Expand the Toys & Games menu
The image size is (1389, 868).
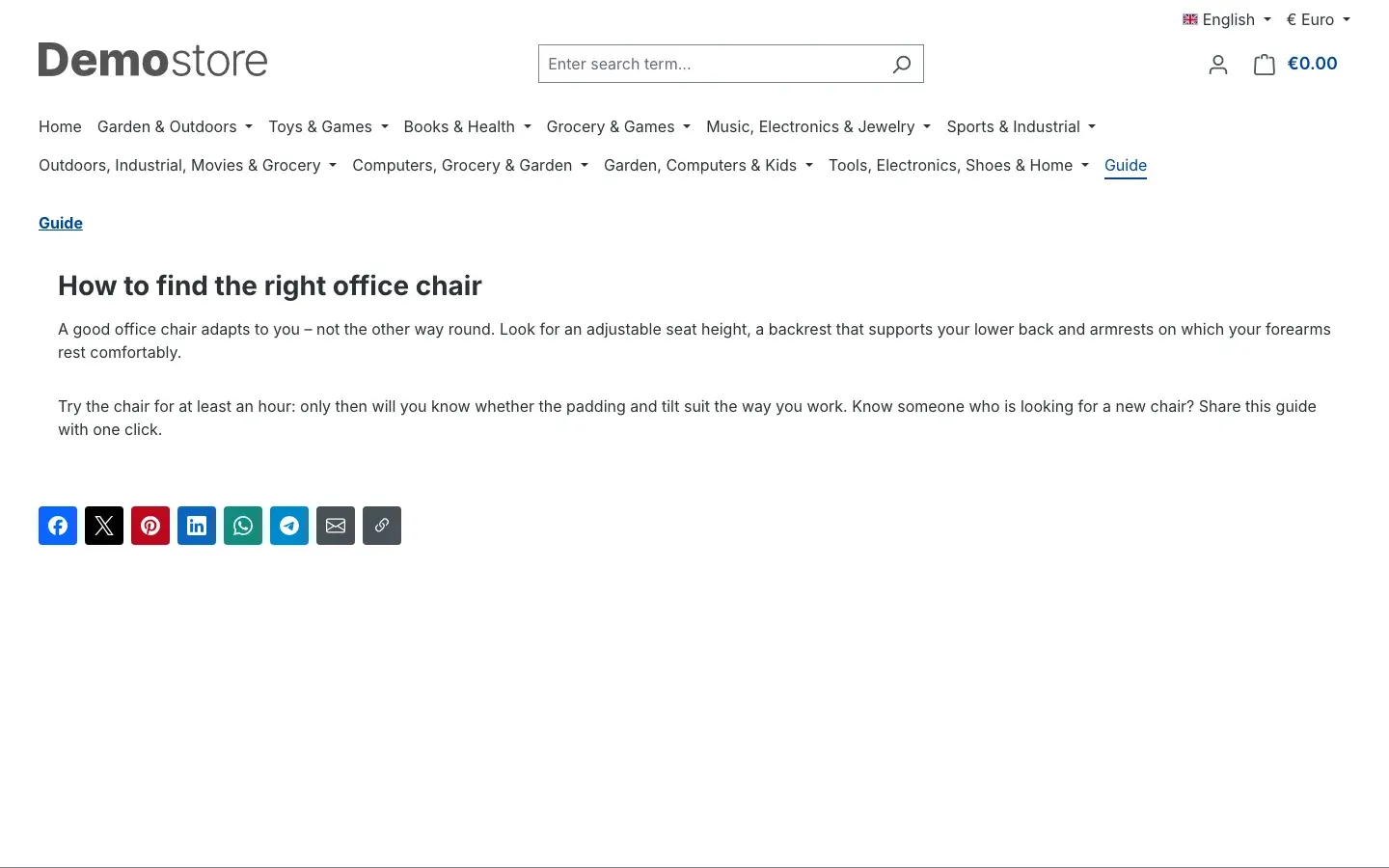tap(328, 126)
